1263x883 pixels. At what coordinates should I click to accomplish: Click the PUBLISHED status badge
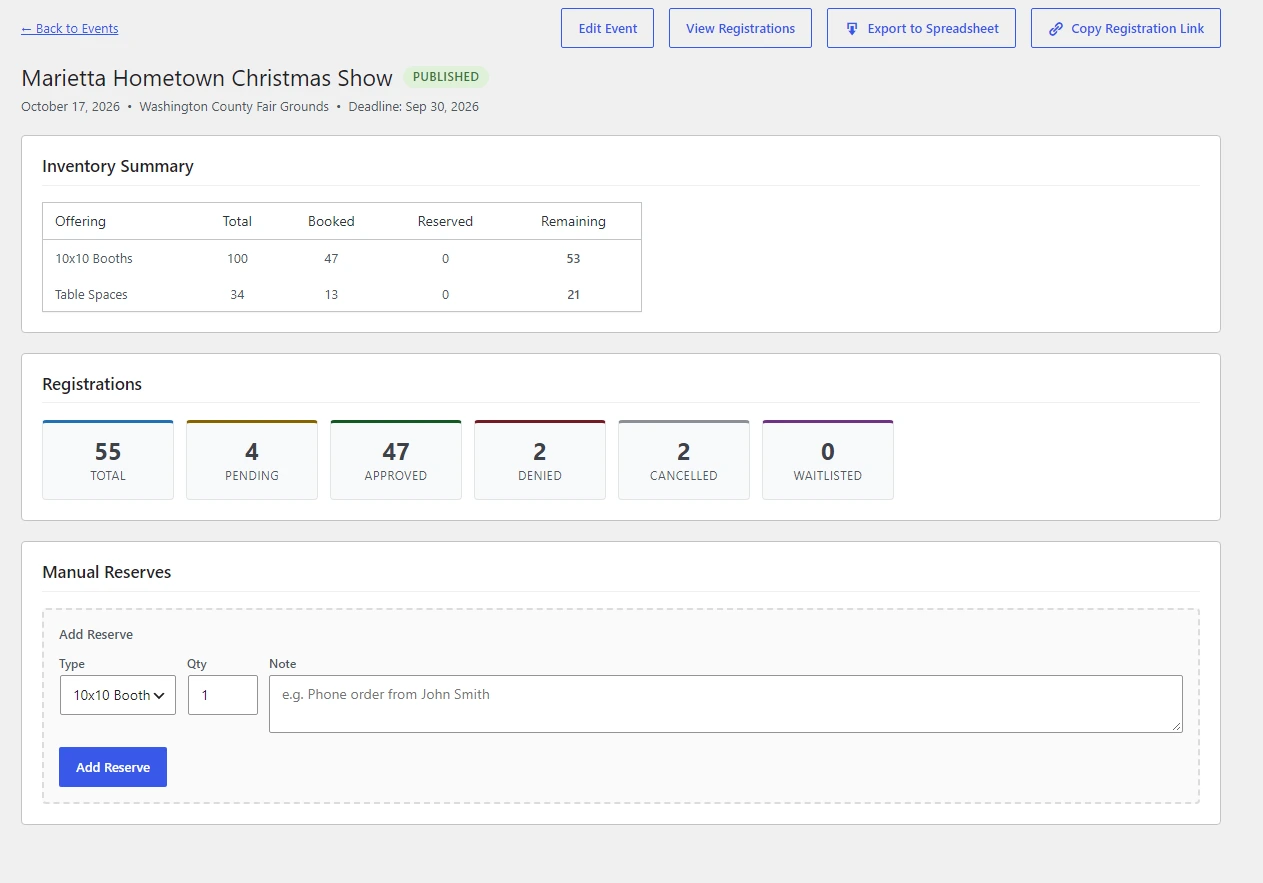tap(446, 77)
